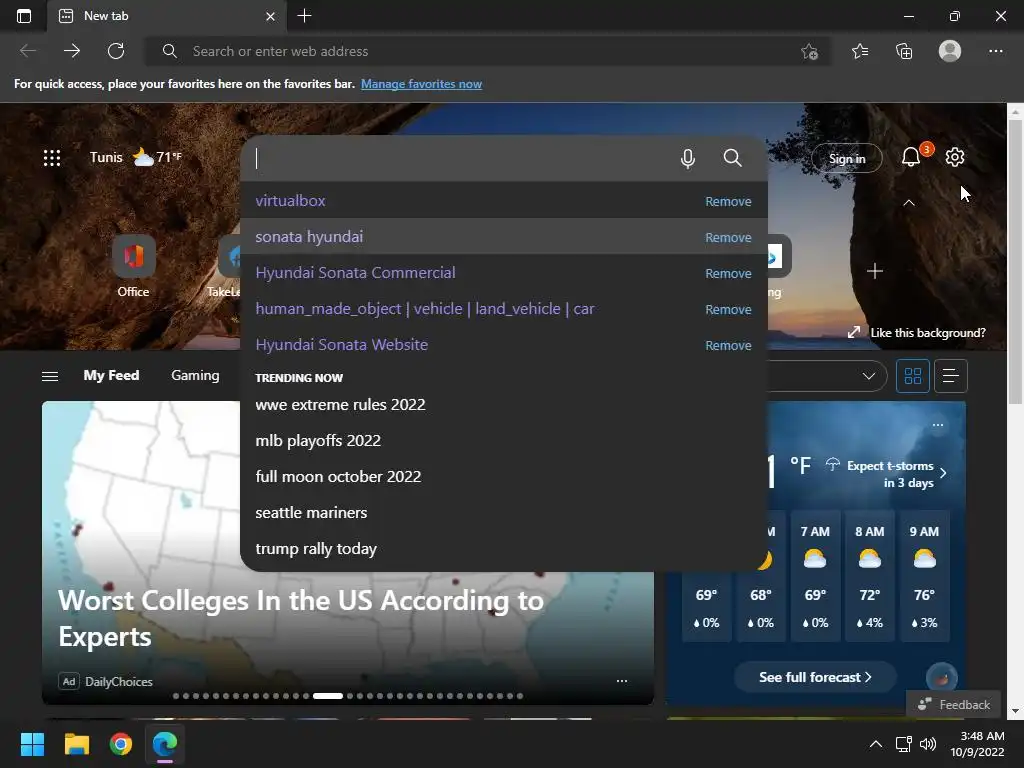Open Tunis weather 71°F widget
Screen dimensions: 1024x768
pos(136,157)
